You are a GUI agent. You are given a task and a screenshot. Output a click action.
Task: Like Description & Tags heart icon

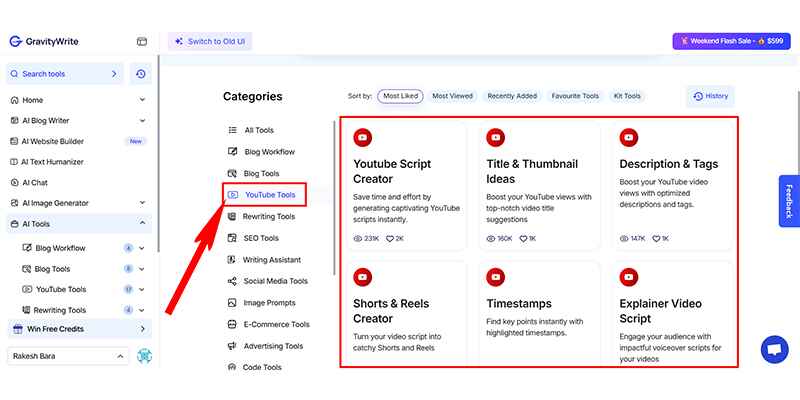click(x=656, y=238)
